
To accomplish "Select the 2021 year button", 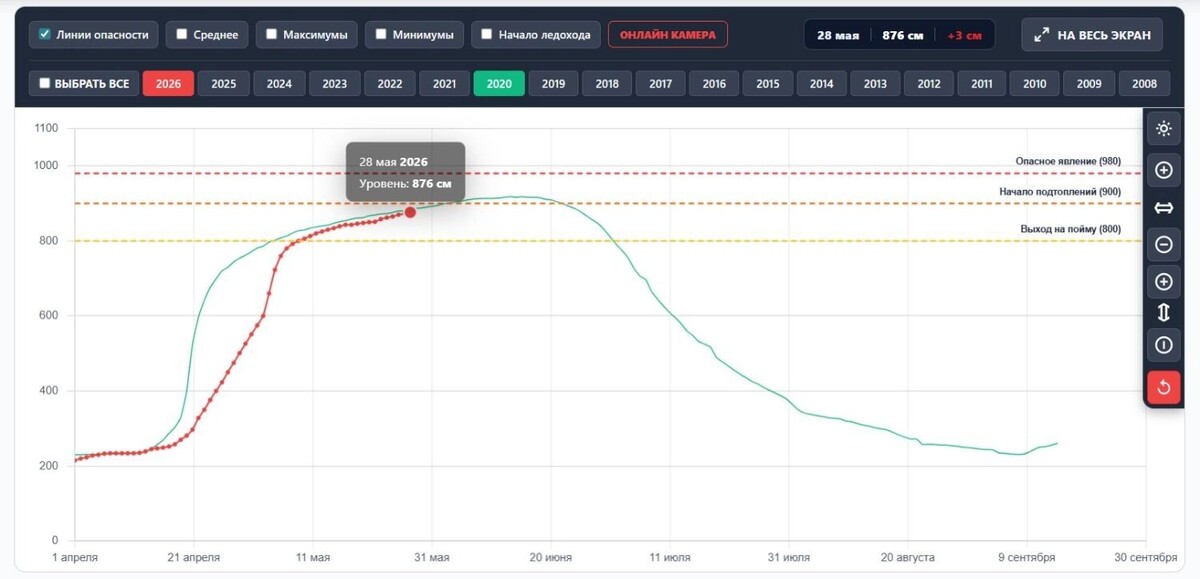I will (x=445, y=84).
